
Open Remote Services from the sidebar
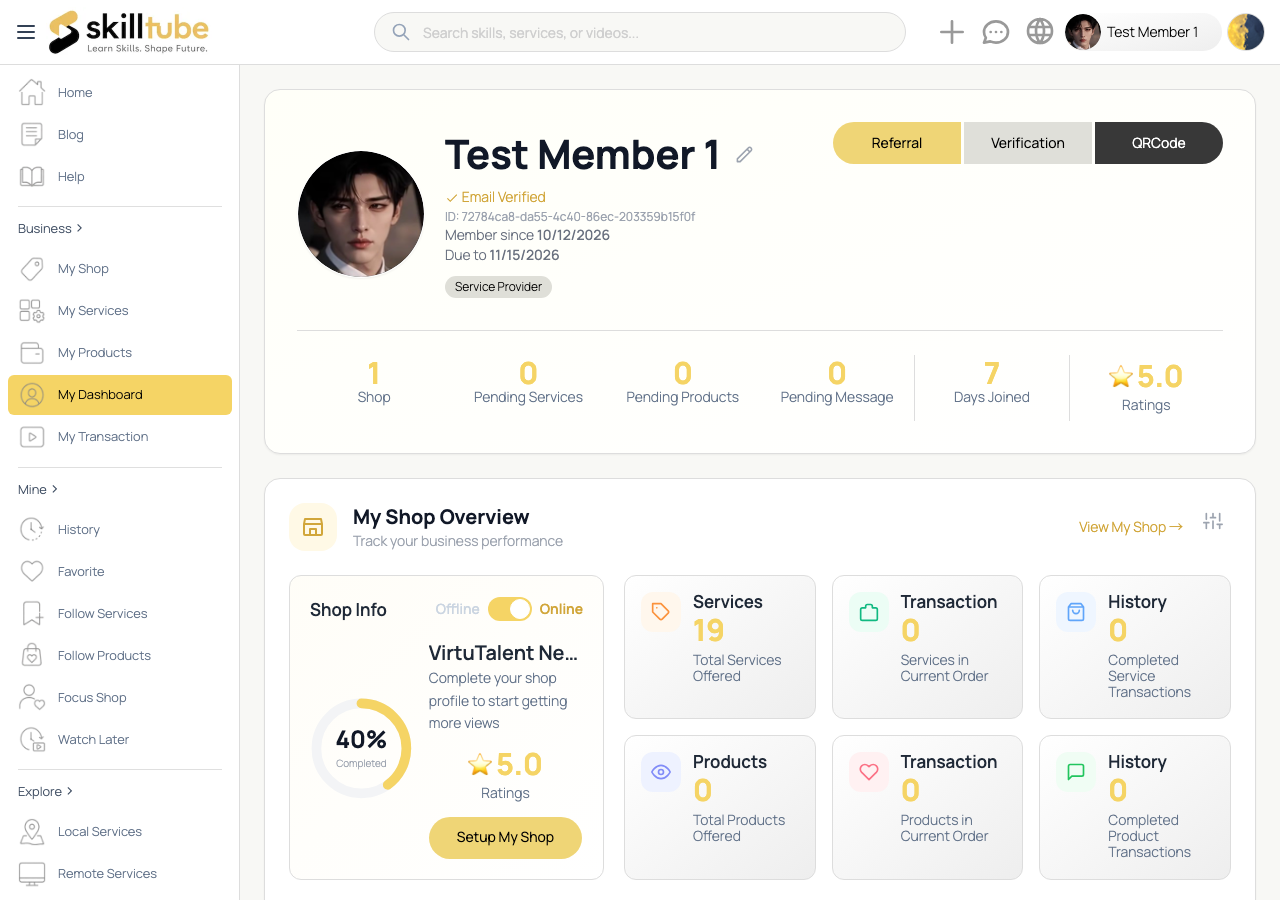pos(120,873)
